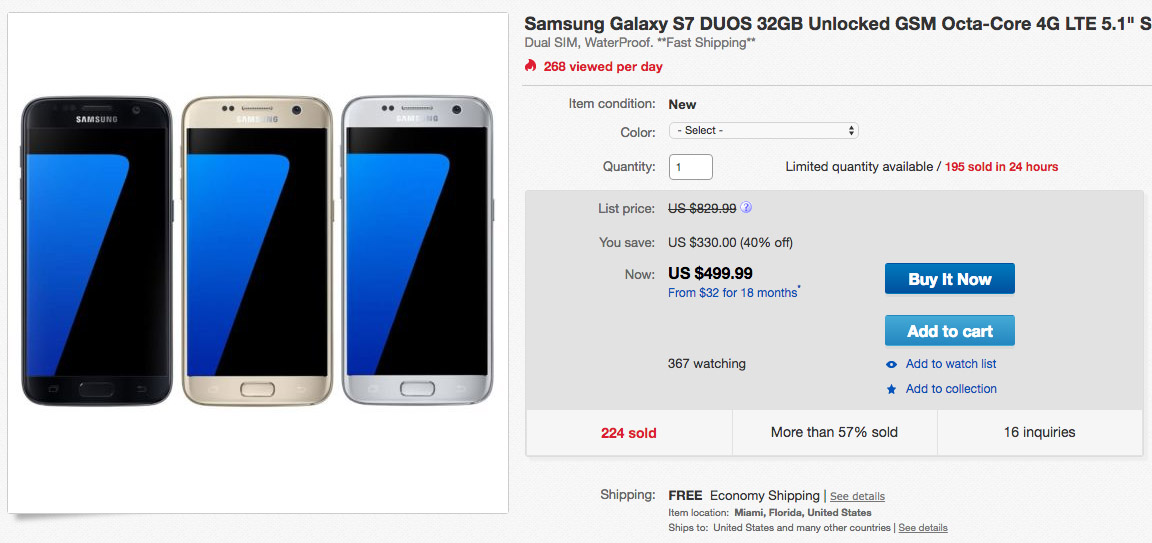Image resolution: width=1152 pixels, height=543 pixels.
Task: Click the eye icon for watch list
Action: pyautogui.click(x=891, y=364)
